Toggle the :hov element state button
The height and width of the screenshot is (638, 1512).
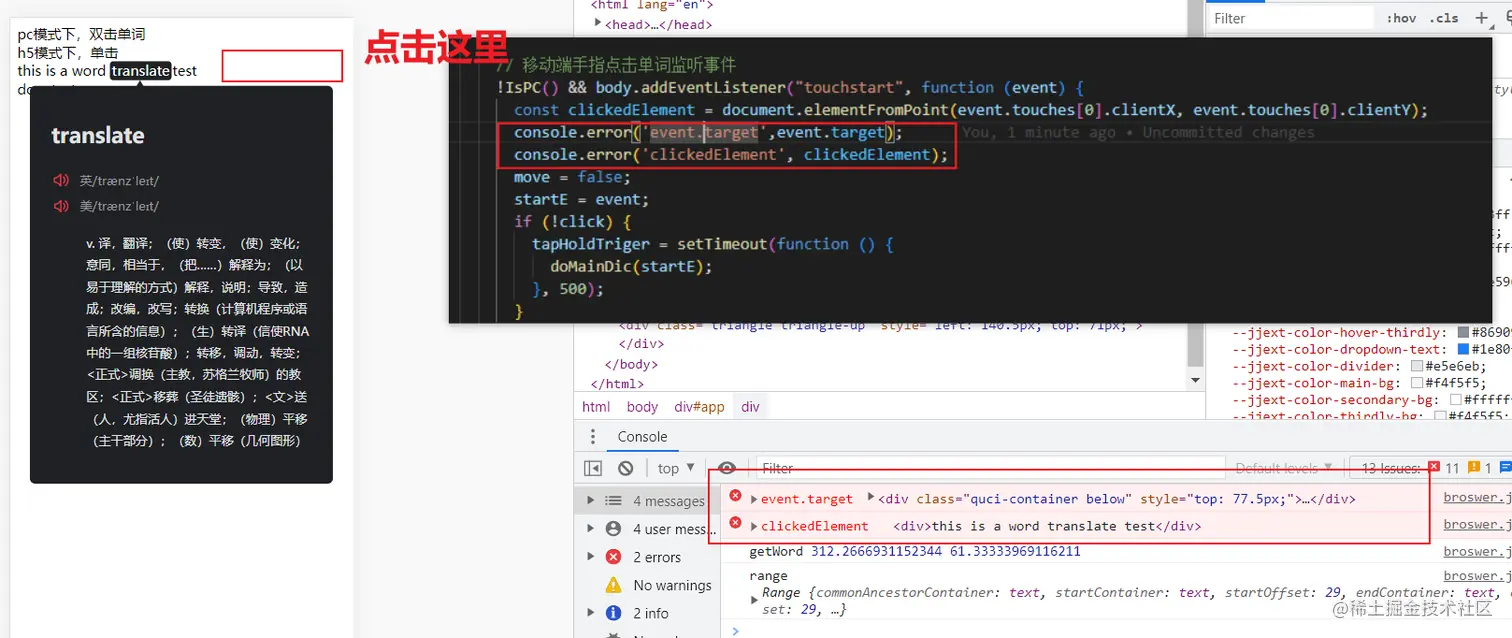point(1402,18)
